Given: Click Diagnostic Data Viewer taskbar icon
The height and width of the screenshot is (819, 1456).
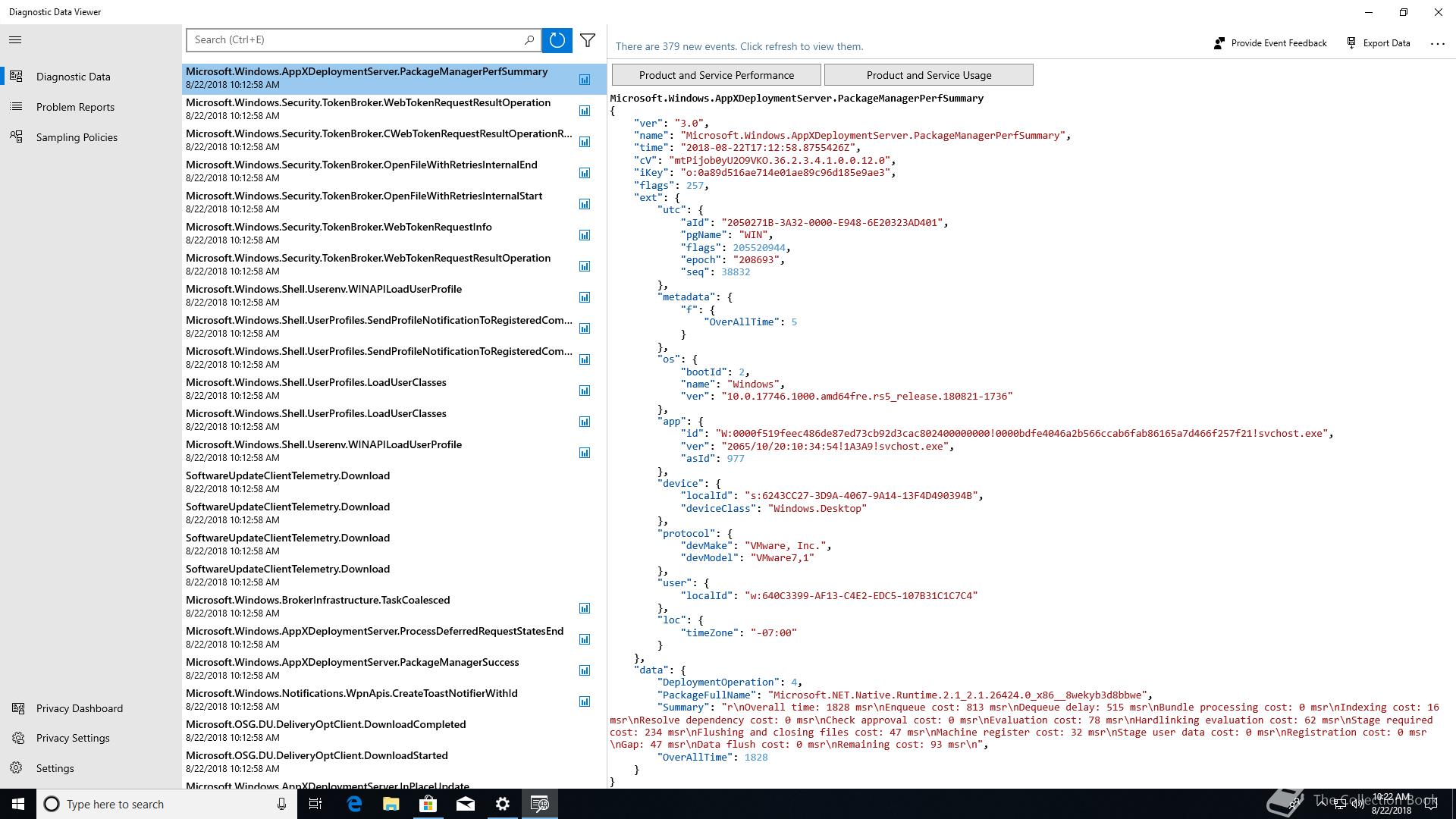Looking at the screenshot, I should 540,804.
